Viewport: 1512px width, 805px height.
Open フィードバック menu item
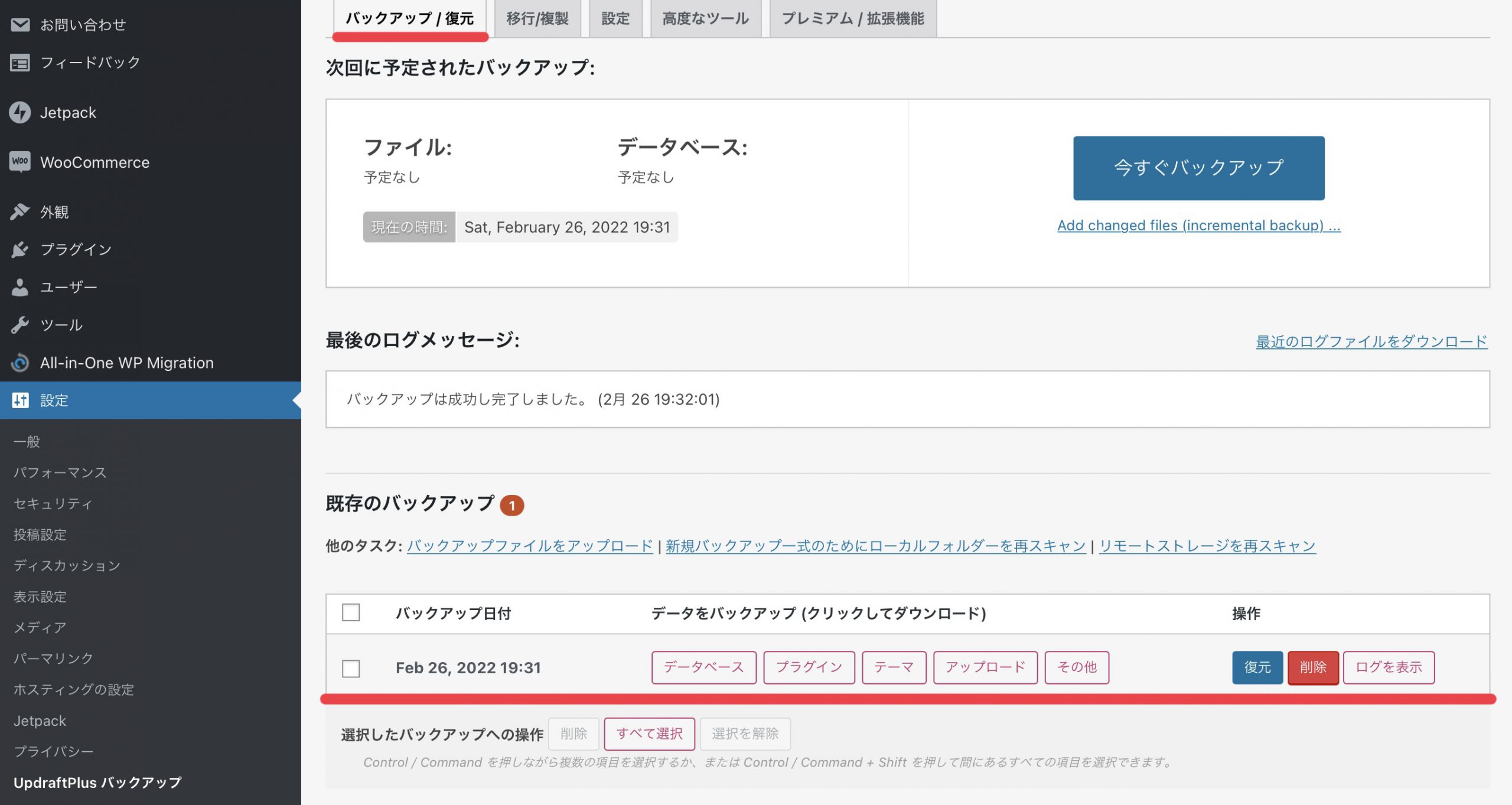151,62
